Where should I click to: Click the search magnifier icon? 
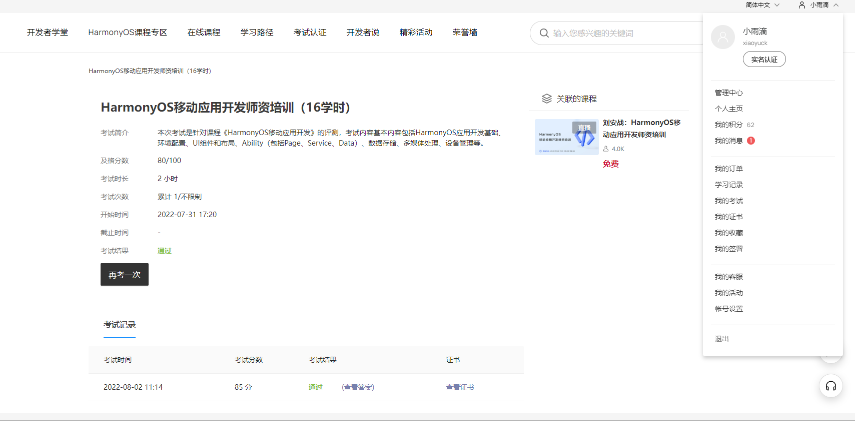point(544,33)
